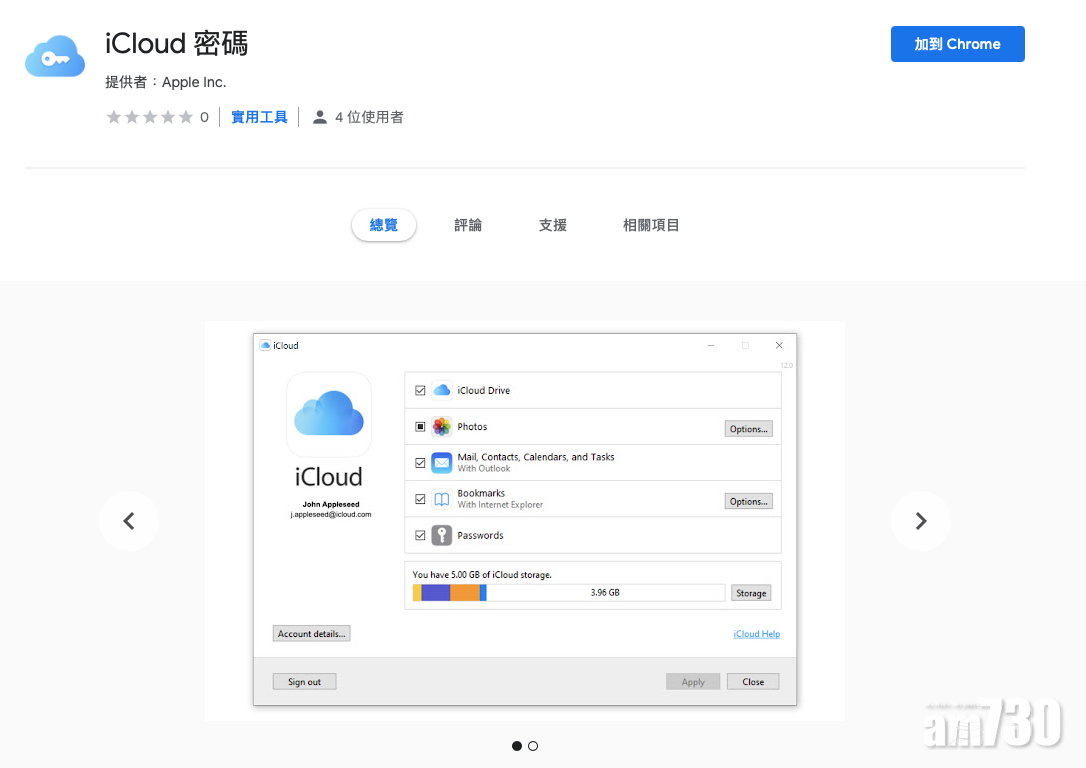Viewport: 1086px width, 768px height.
Task: Click the Mail envelope icon
Action: [x=441, y=462]
